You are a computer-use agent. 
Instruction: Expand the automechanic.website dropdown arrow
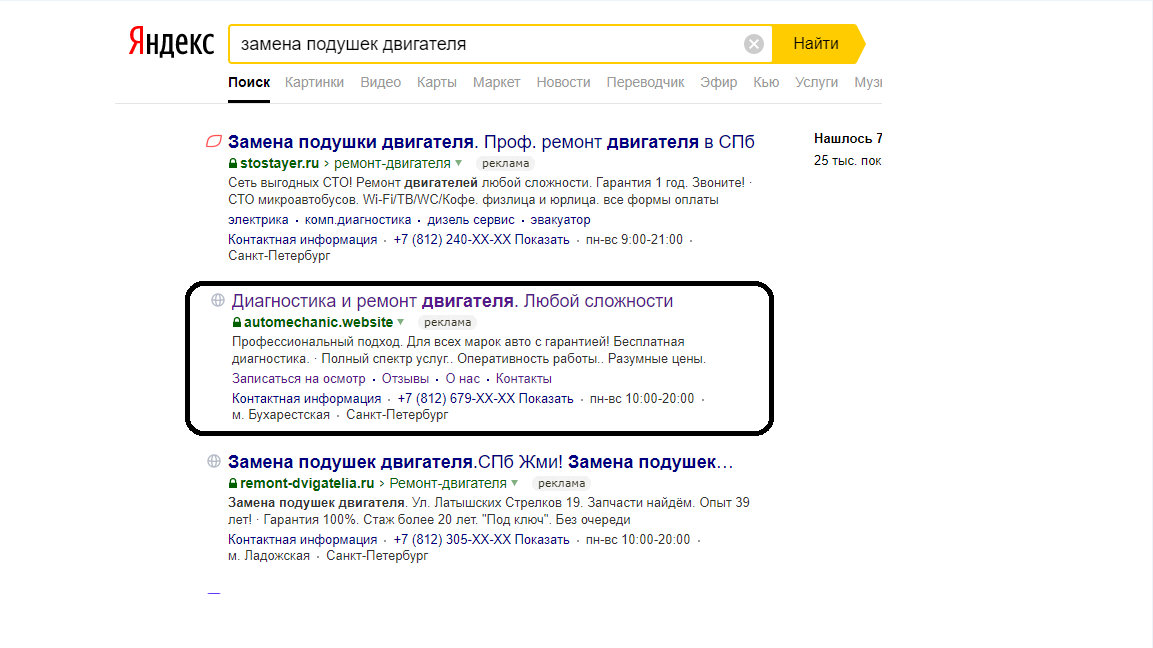point(401,322)
